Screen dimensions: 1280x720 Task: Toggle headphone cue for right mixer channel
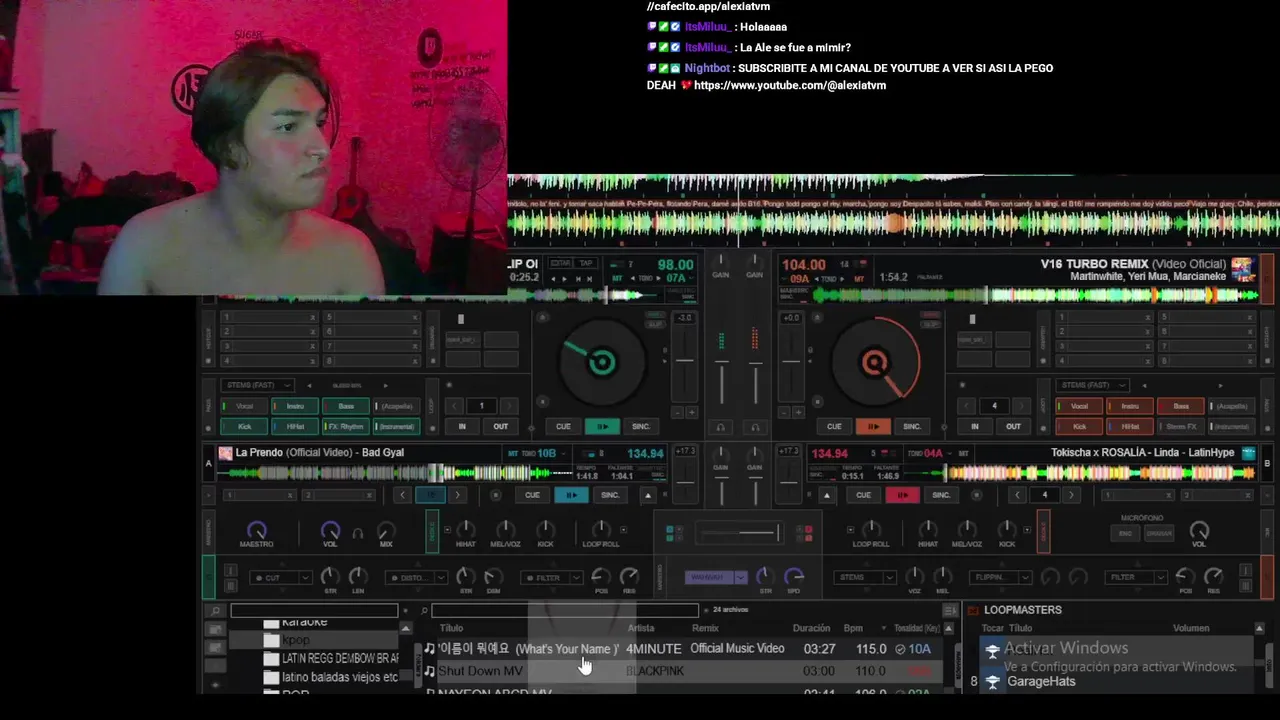click(x=755, y=427)
